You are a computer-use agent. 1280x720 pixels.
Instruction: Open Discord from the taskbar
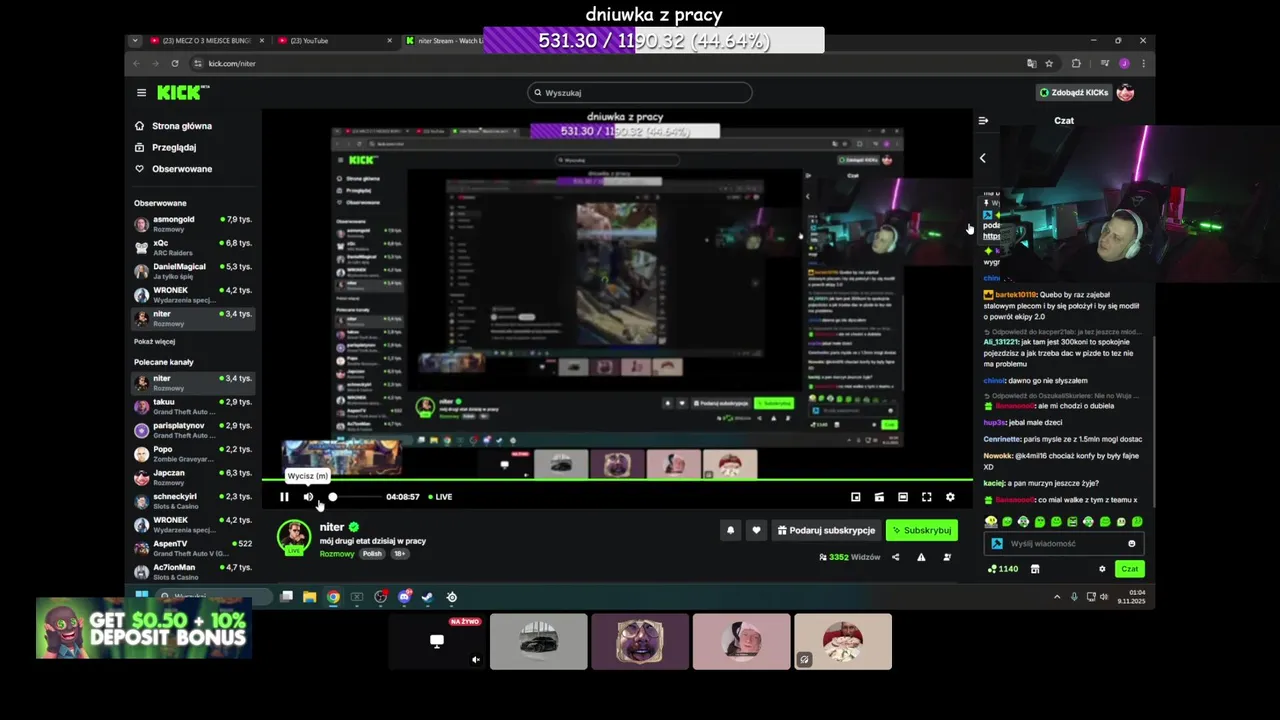[404, 597]
